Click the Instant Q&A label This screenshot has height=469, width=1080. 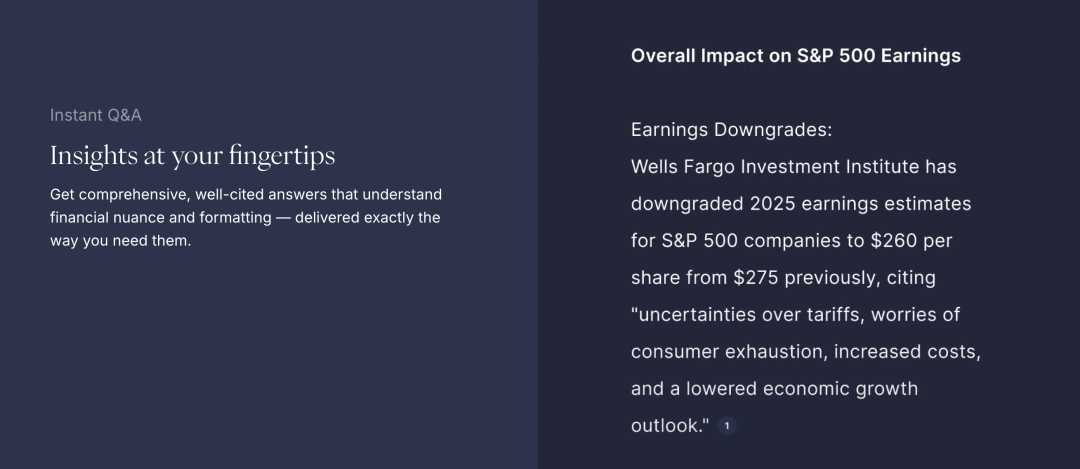coord(96,115)
